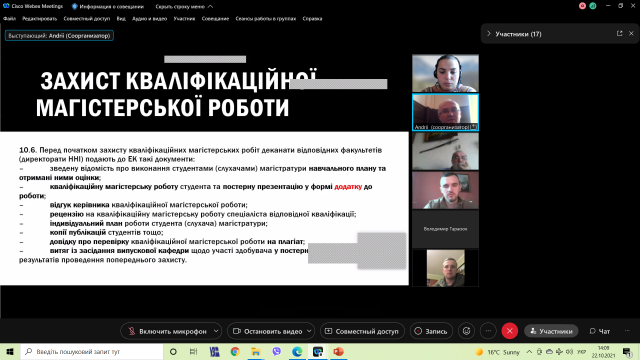Open the Windows Start menu
Image resolution: width=640 pixels, height=360 pixels.
tap(10, 351)
